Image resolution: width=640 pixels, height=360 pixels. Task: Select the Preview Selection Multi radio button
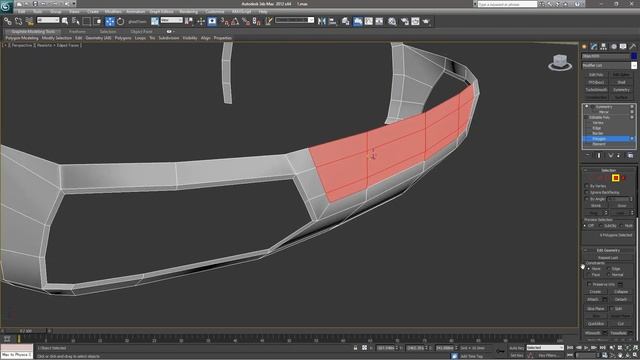pos(621,226)
